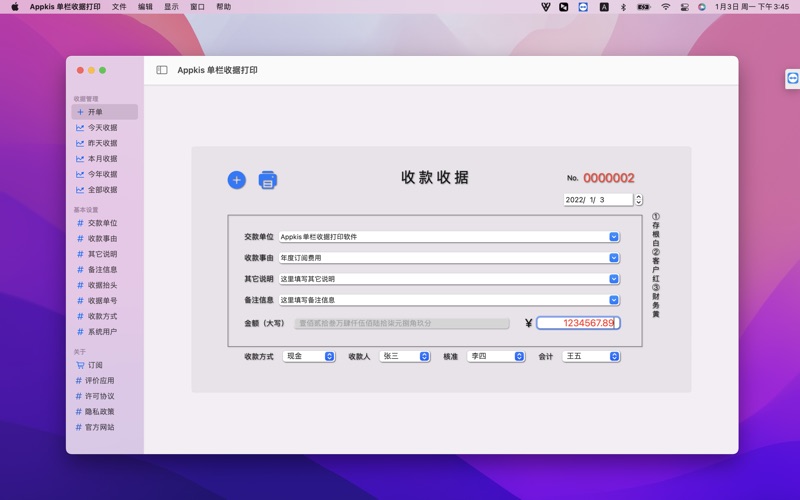The image size is (800, 500).
Task: Open 开单 in the sidebar
Action: point(105,112)
